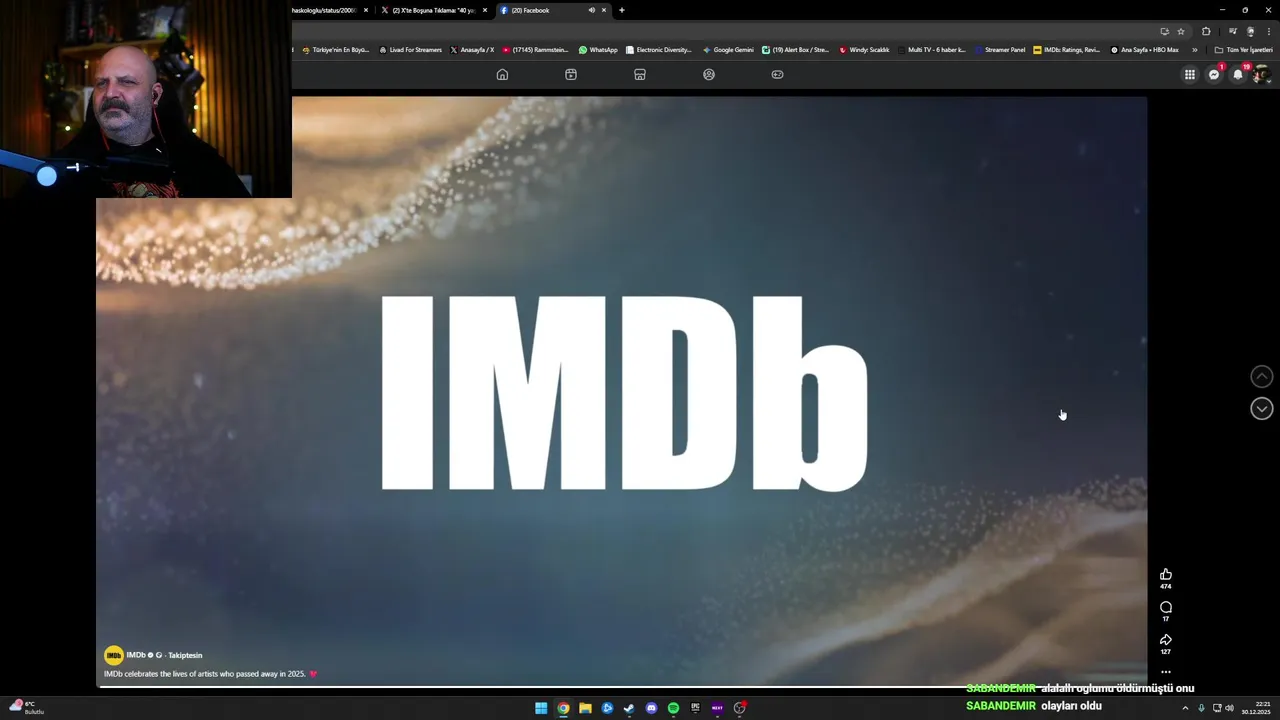Open Livad For Streamers bookmark
Image resolution: width=1280 pixels, height=720 pixels.
click(410, 49)
